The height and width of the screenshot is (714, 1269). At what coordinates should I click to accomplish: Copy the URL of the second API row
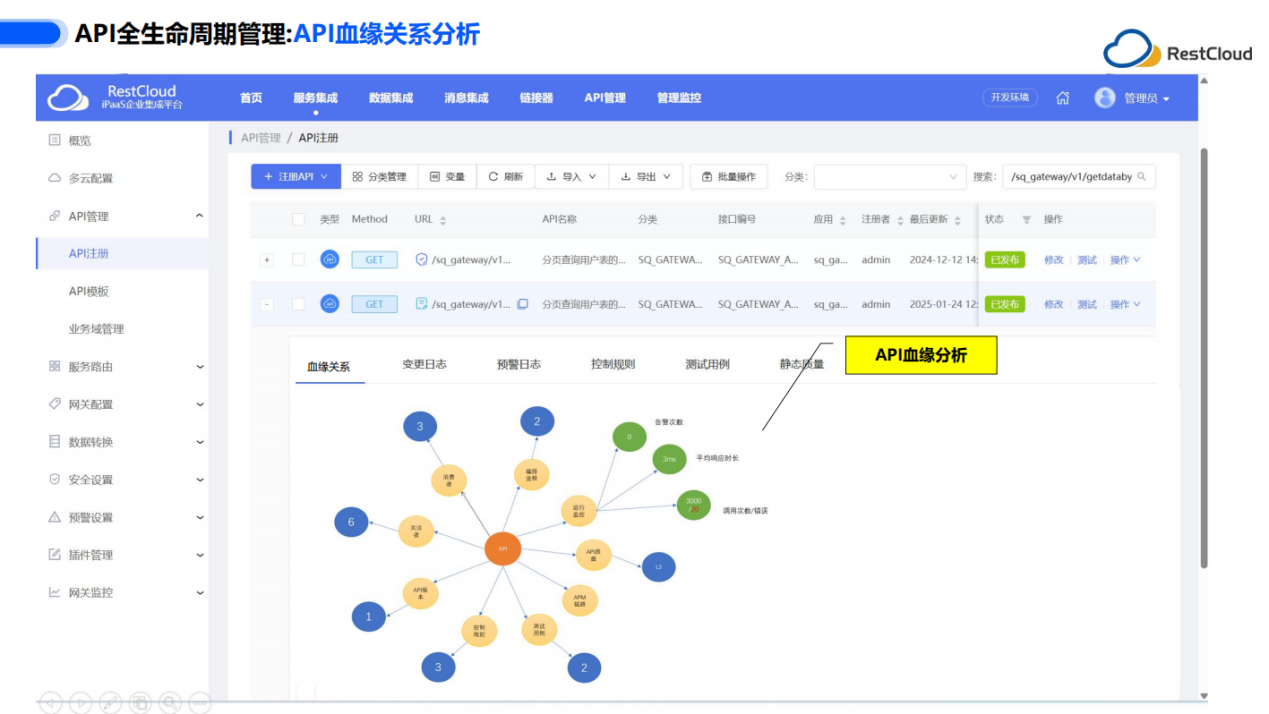point(522,303)
